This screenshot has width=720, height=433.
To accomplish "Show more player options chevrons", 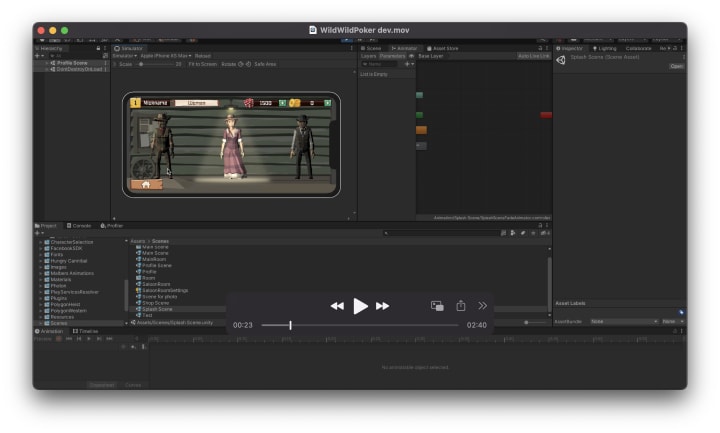I will 482,306.
